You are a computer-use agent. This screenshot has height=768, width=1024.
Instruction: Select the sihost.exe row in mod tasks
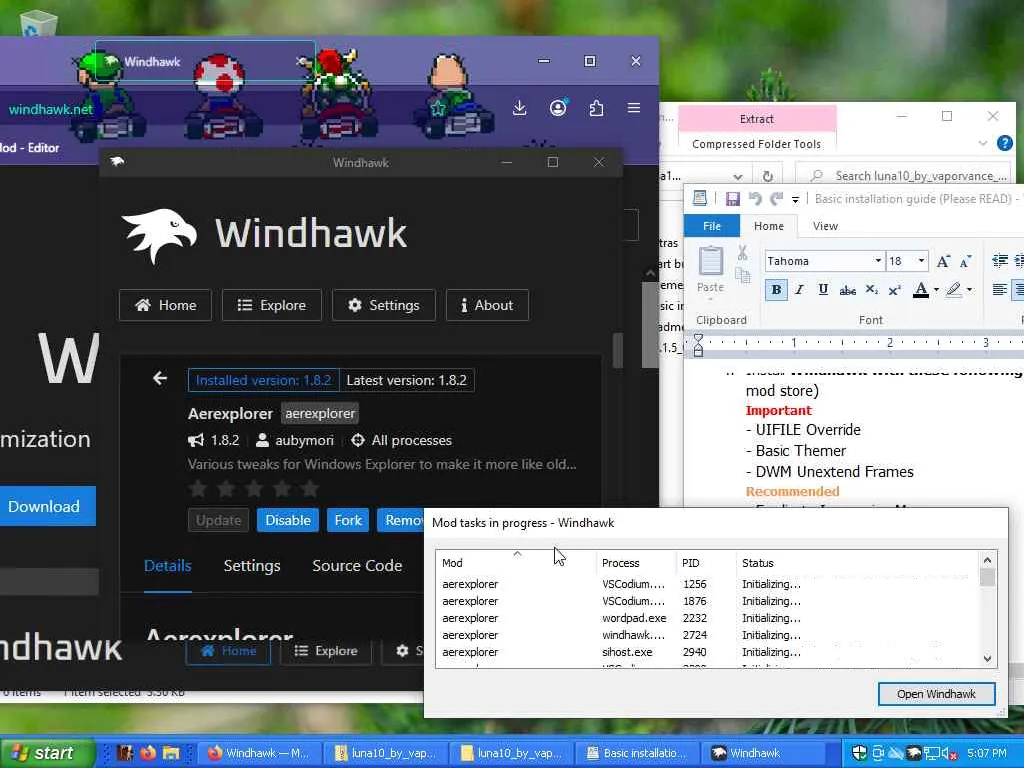tap(709, 652)
